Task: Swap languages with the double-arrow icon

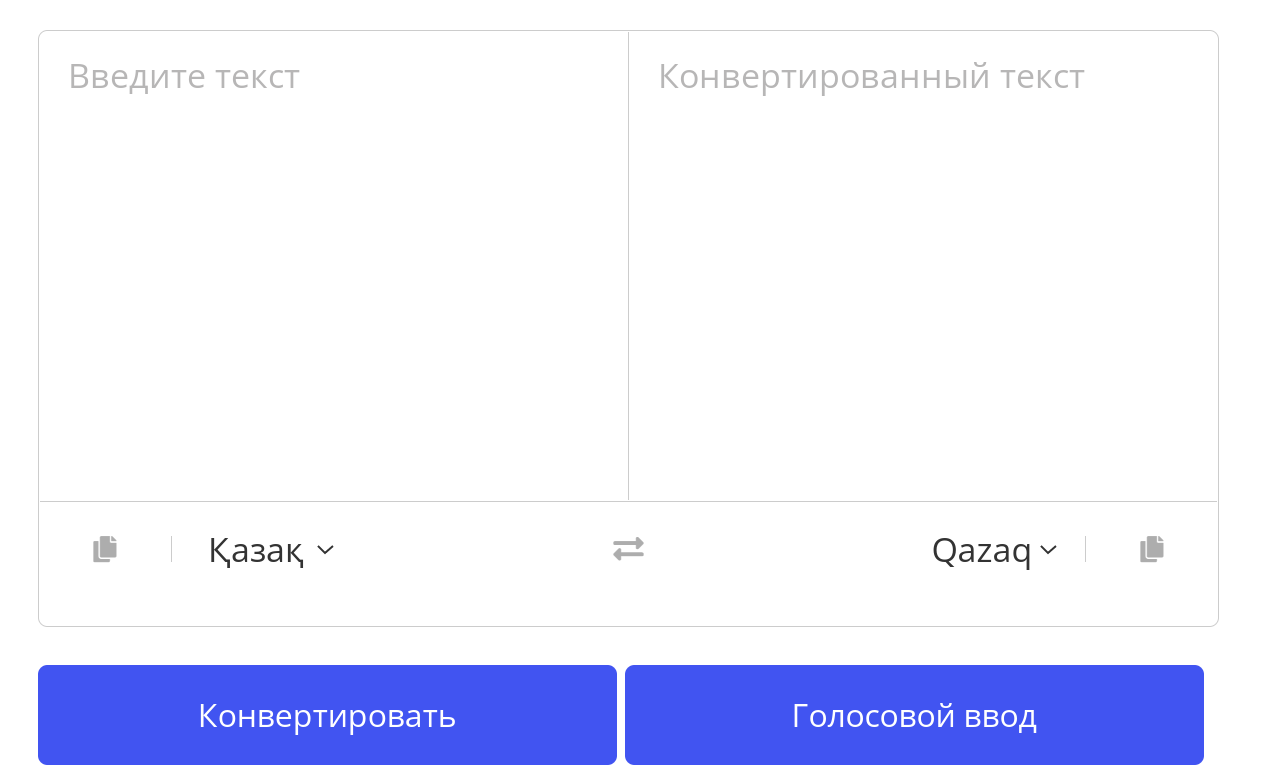Action: coord(628,548)
